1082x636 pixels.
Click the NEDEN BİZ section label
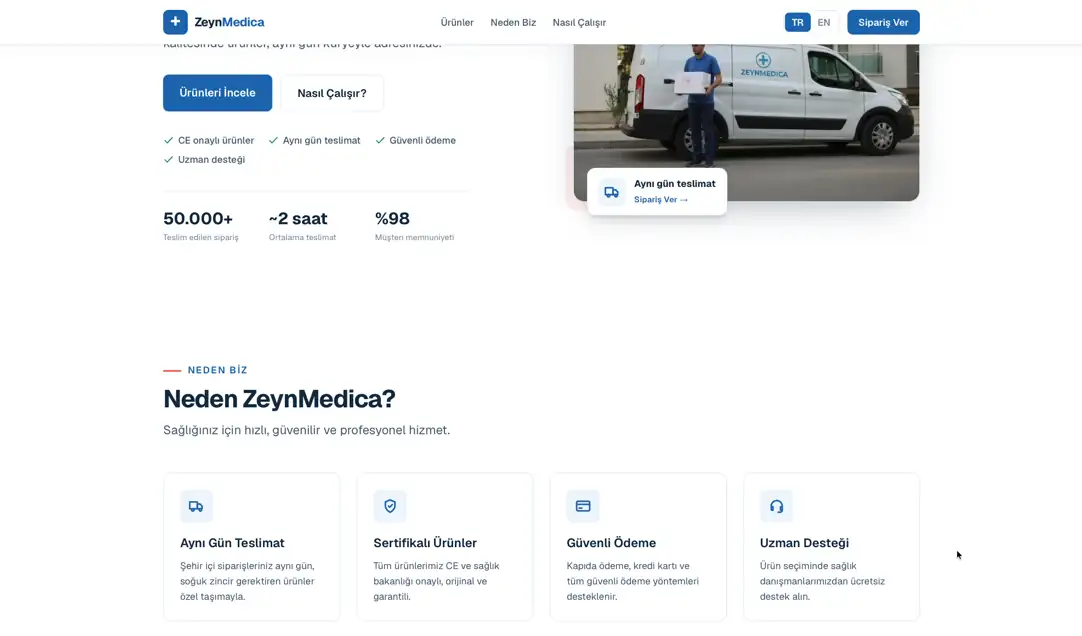(x=217, y=370)
